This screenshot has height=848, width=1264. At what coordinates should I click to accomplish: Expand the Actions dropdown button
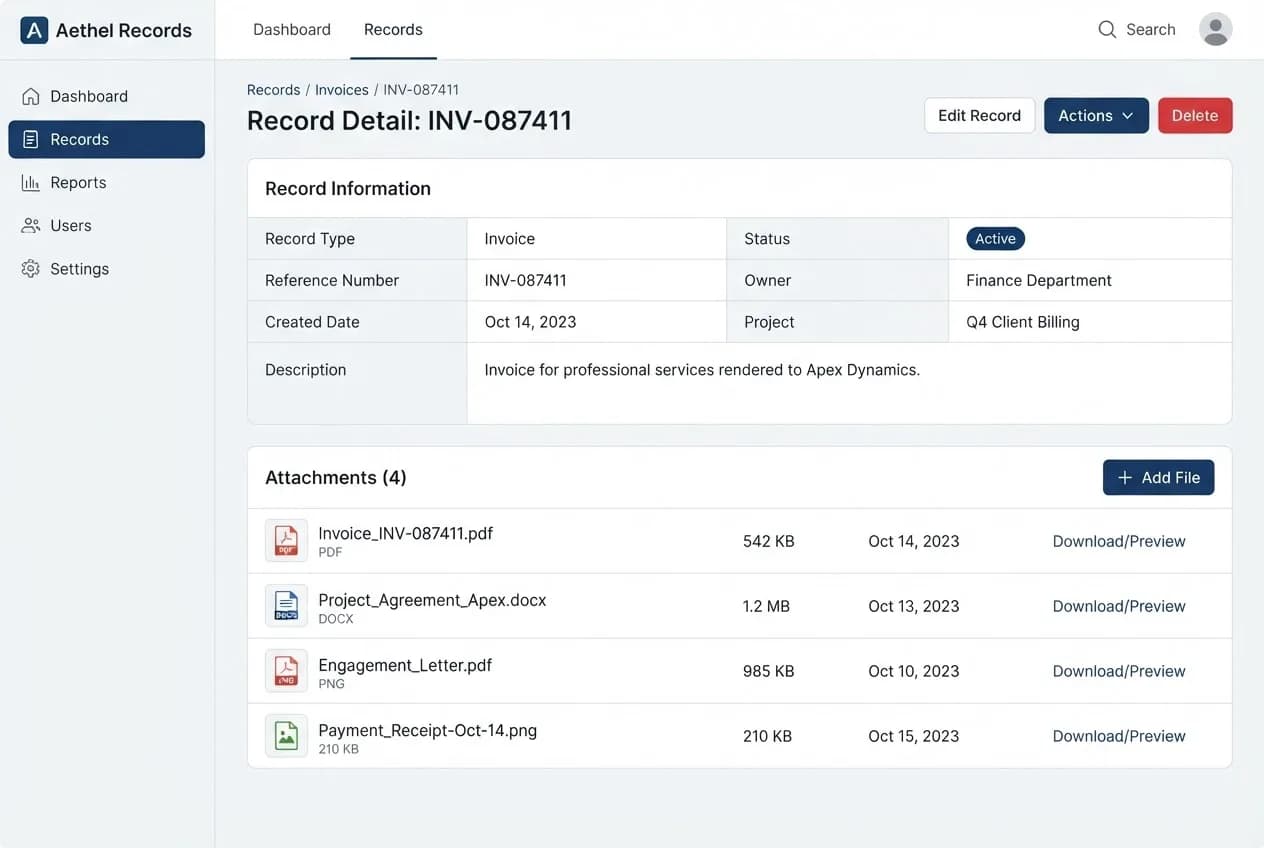tap(1096, 116)
